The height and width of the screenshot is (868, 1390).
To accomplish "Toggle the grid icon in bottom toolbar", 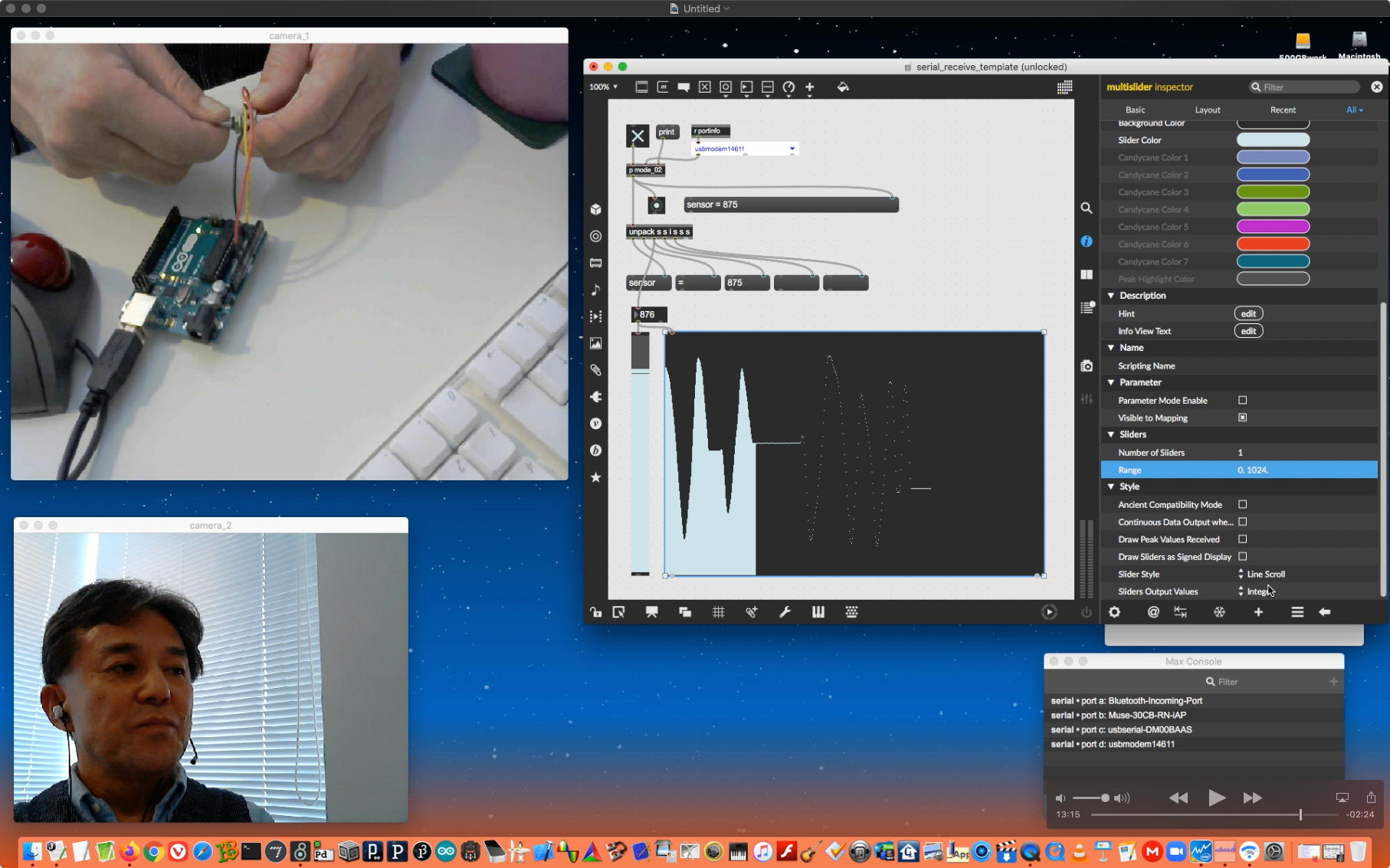I will (718, 612).
